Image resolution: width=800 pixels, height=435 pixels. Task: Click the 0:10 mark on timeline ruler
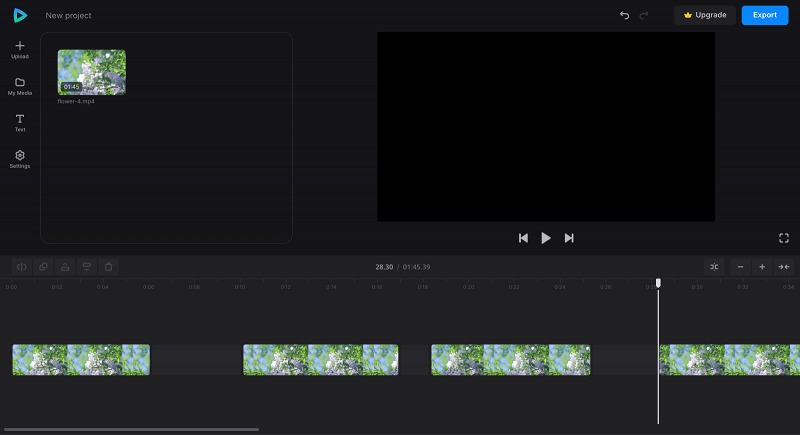click(240, 287)
